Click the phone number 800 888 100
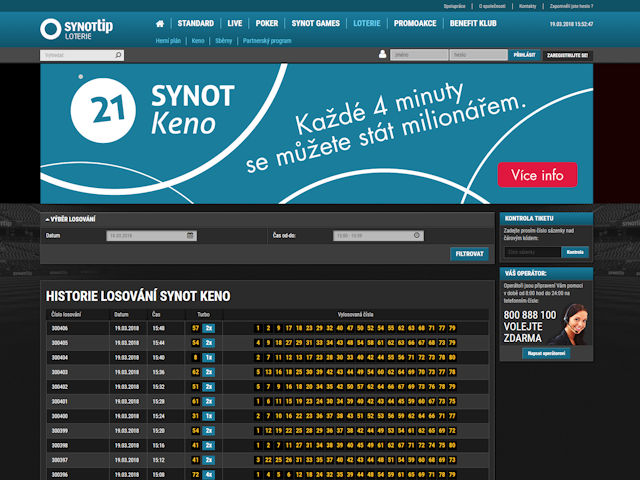Viewport: 640px width, 480px height. (x=530, y=315)
